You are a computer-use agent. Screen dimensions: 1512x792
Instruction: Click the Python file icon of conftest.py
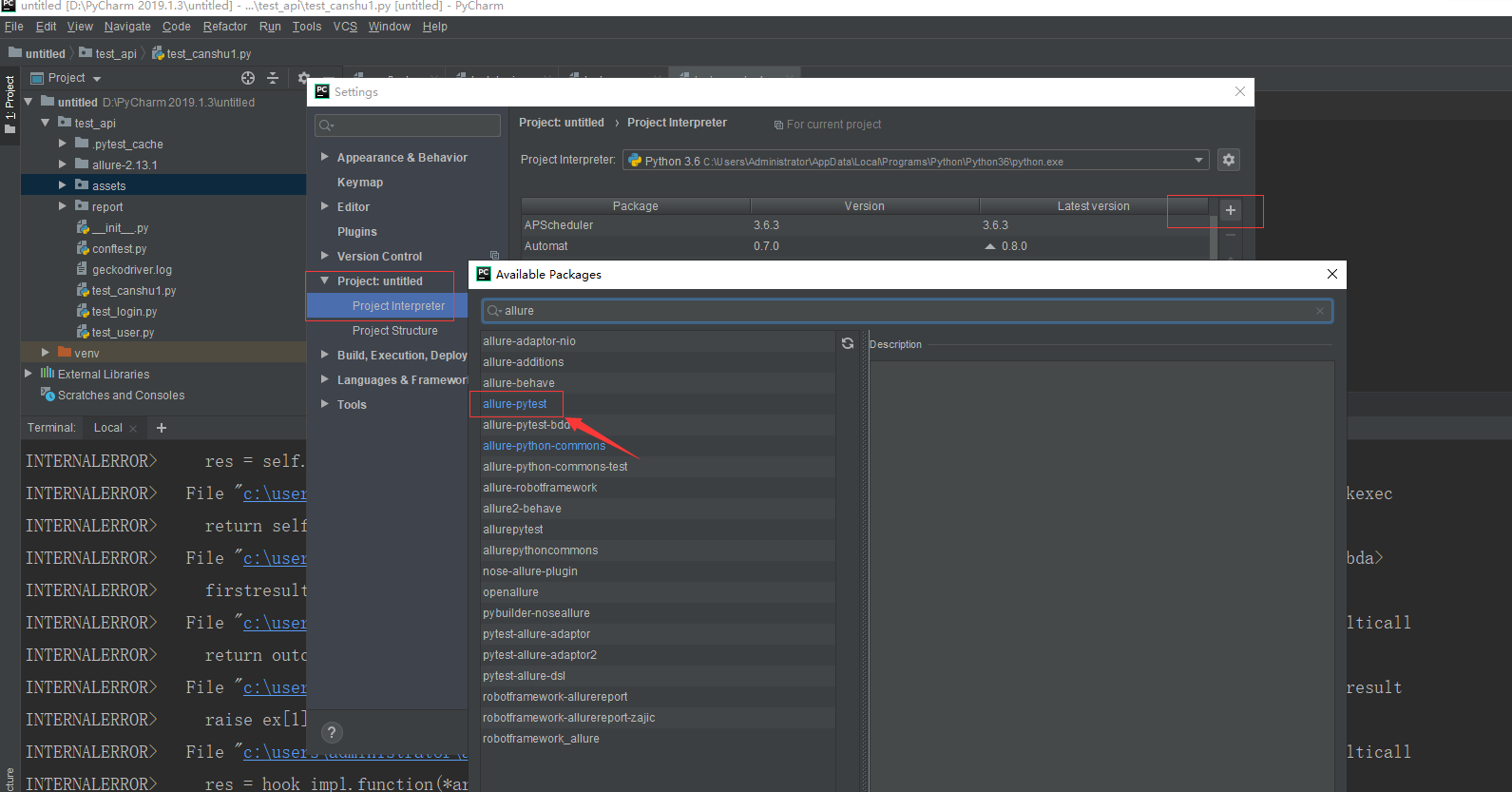83,248
